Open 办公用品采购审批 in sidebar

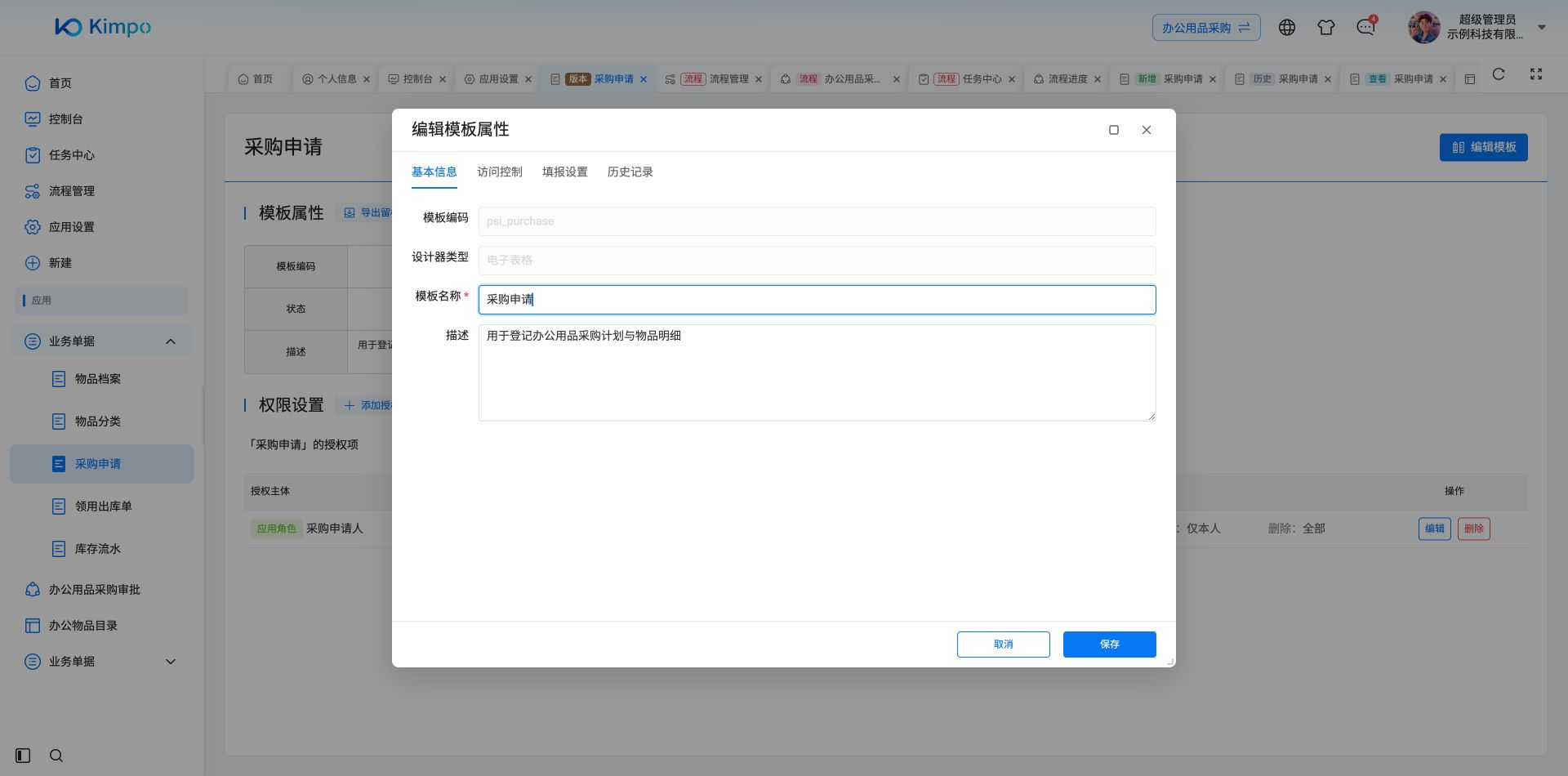pyautogui.click(x=101, y=590)
